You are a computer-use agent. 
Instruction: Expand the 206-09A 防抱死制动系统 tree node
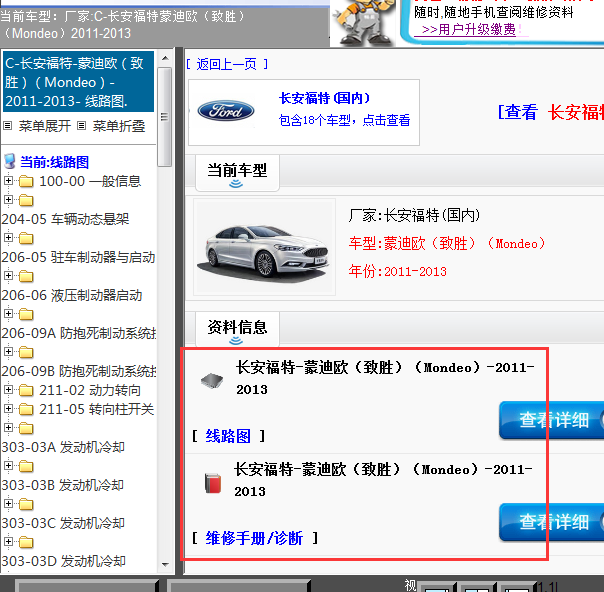click(x=8, y=313)
